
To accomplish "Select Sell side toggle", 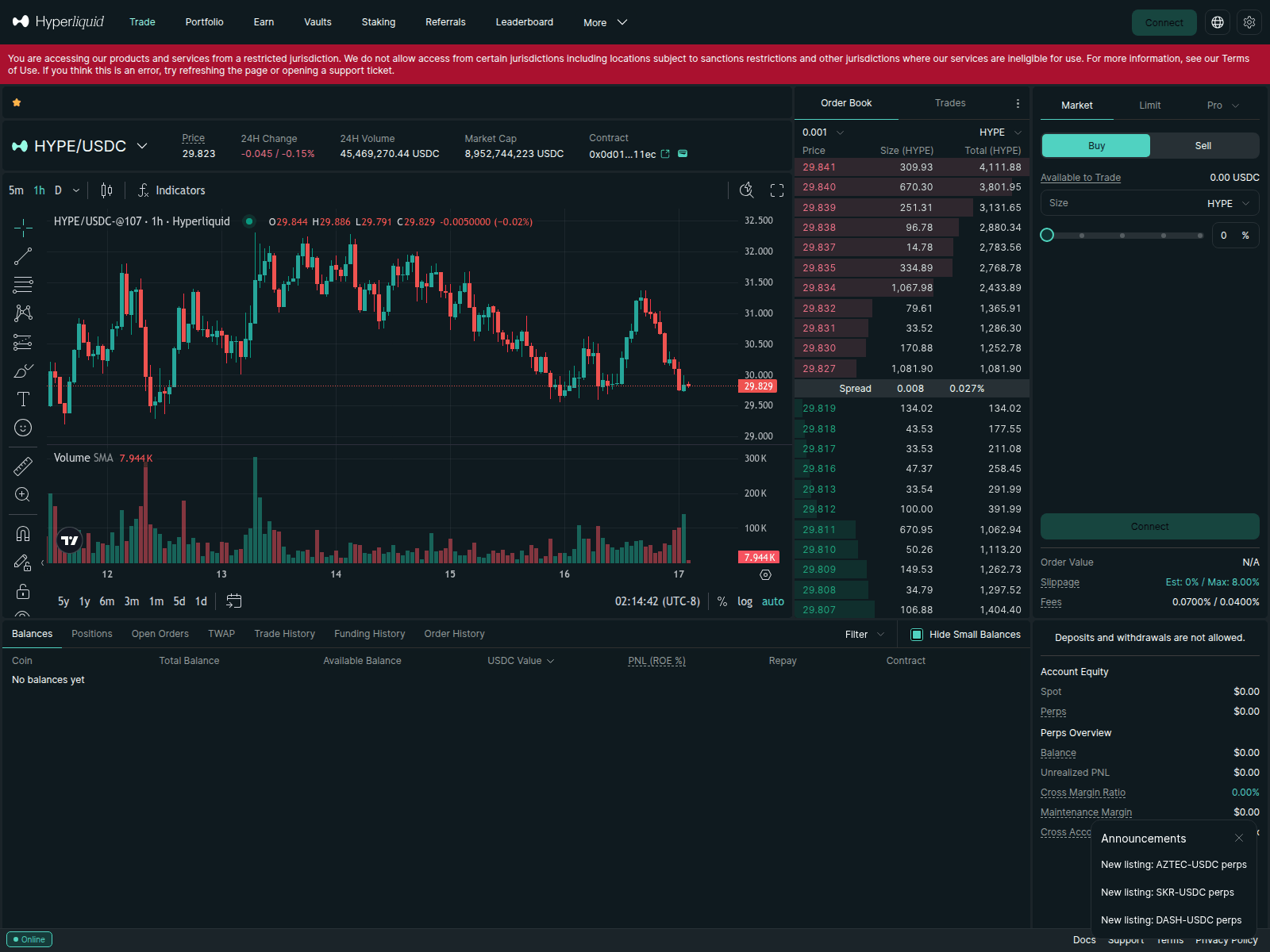I will 1203,146.
